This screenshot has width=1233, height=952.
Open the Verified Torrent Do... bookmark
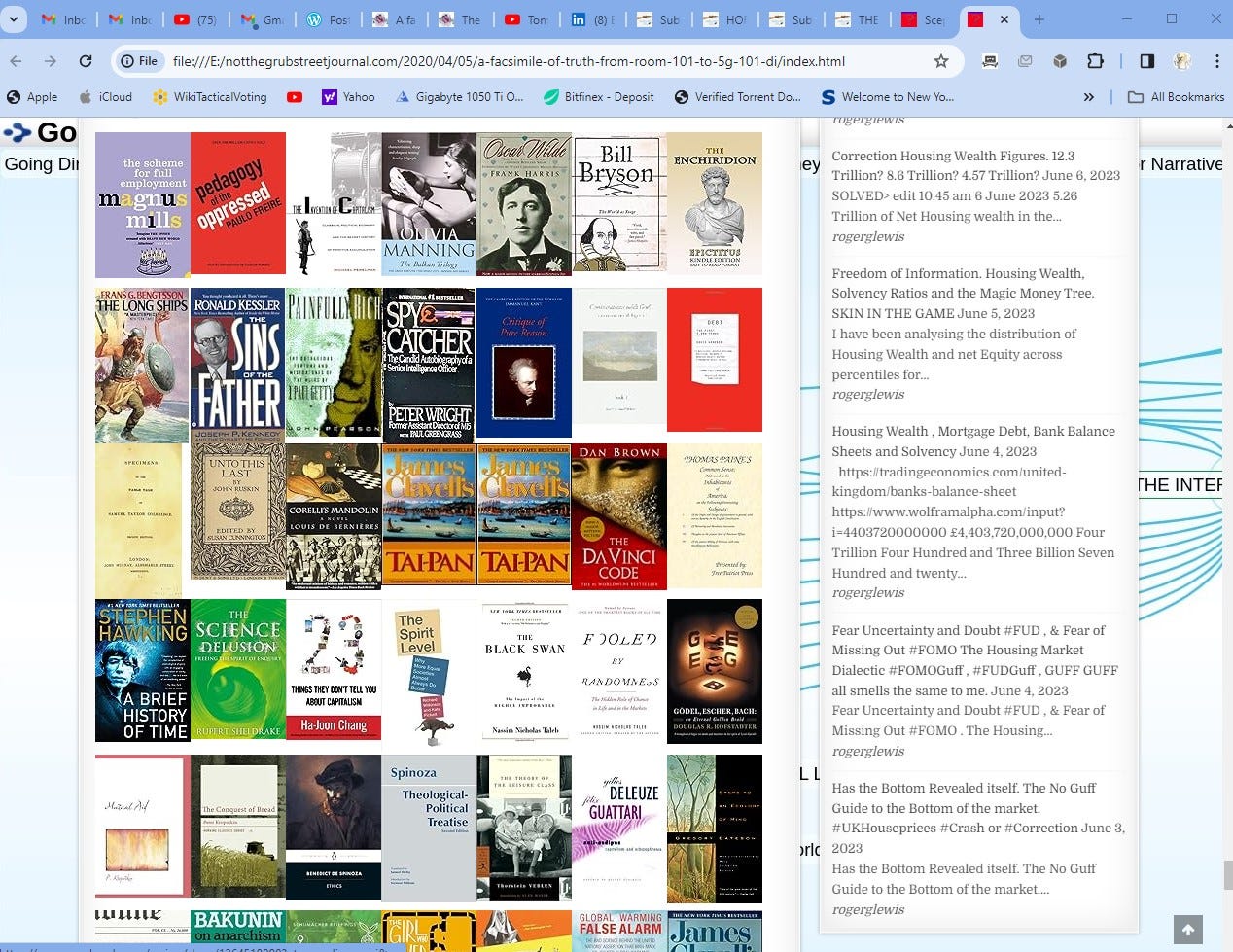point(738,97)
